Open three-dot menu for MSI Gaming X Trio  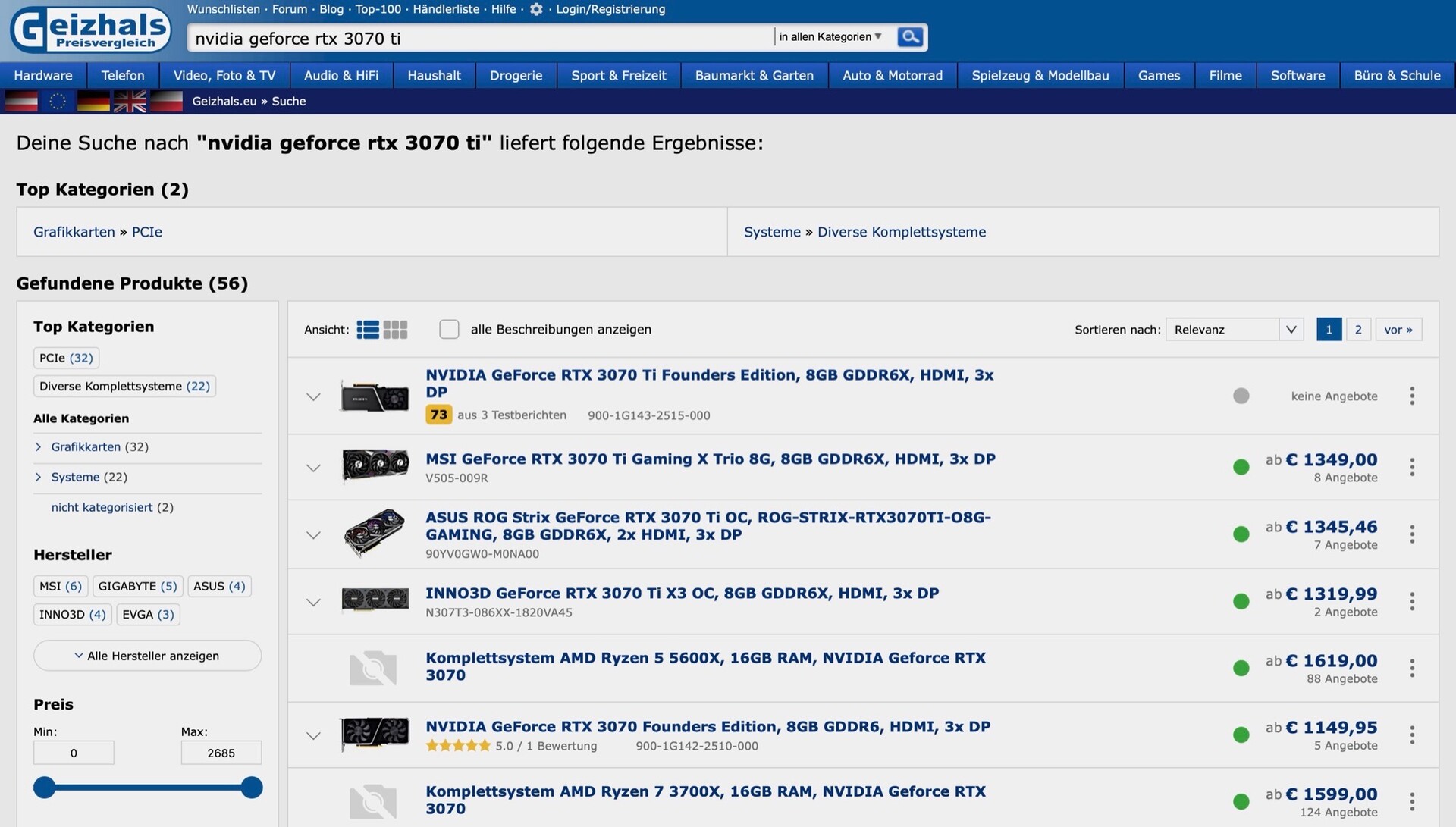[x=1411, y=467]
